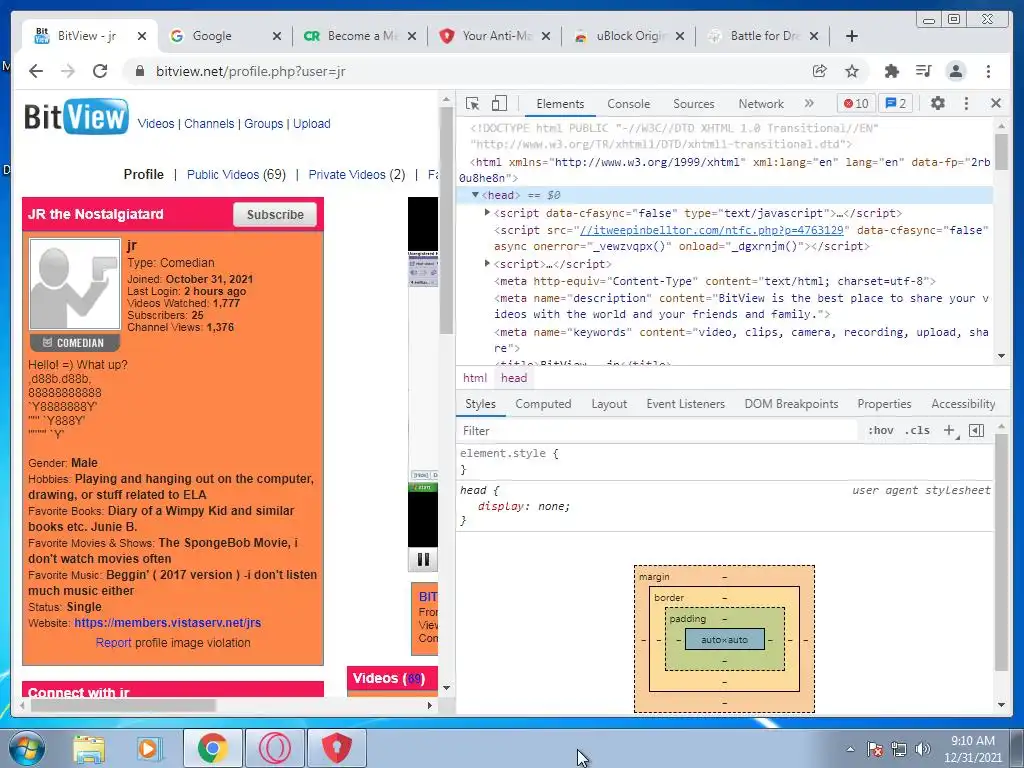Click the red error count badge showing 10
Viewport: 1024px width, 768px height.
[x=856, y=103]
